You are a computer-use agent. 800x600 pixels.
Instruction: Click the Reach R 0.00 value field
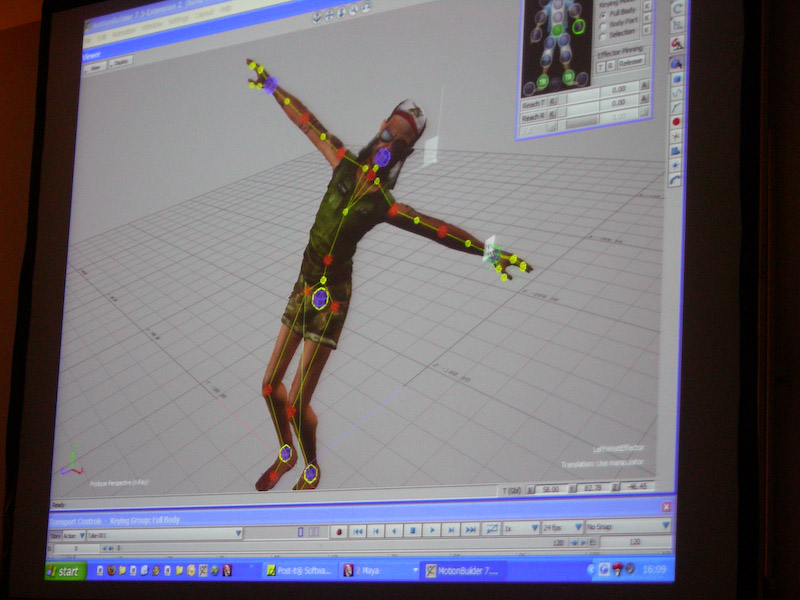[618, 103]
